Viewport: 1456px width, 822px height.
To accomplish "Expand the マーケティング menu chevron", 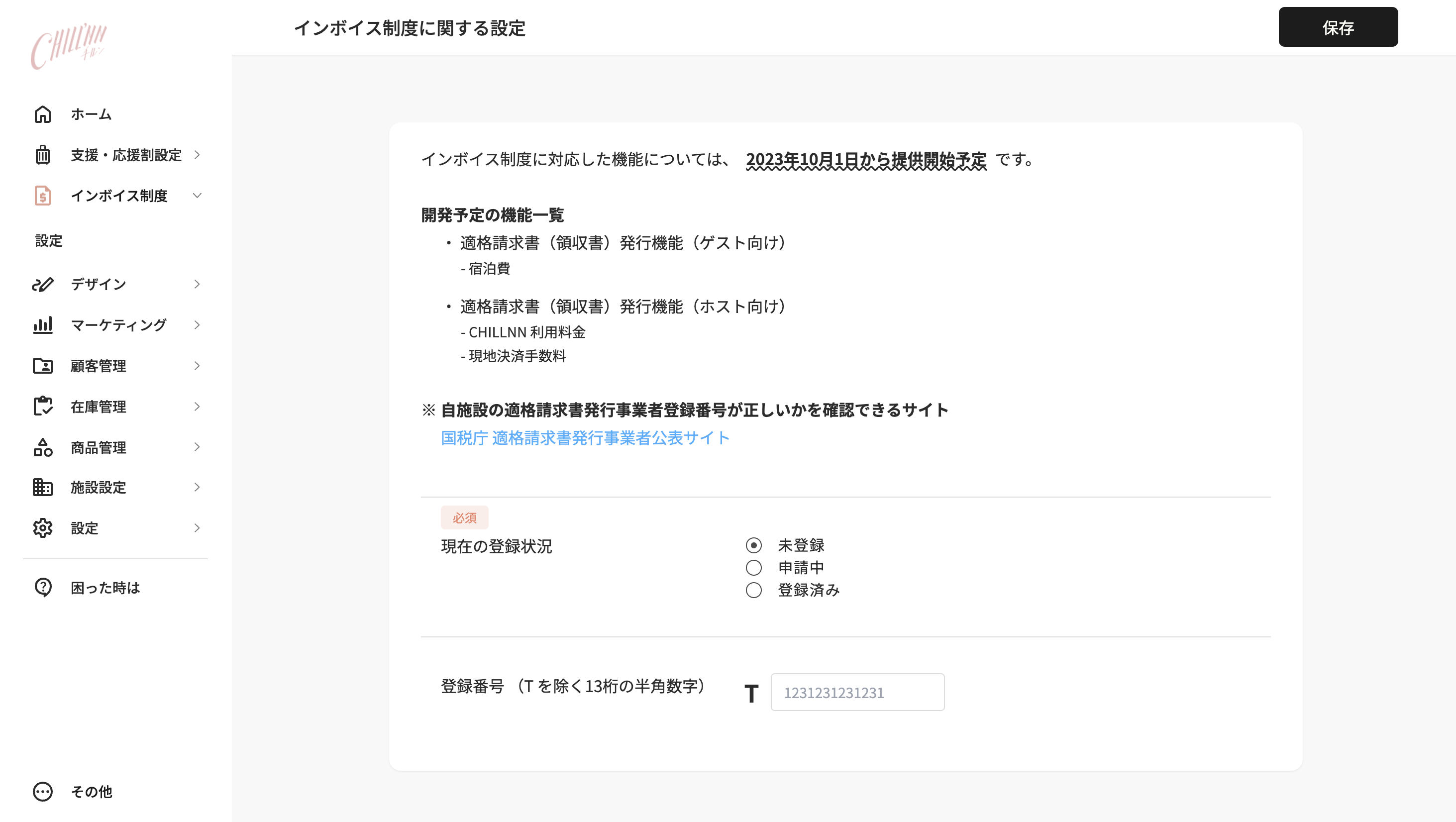I will click(x=197, y=325).
